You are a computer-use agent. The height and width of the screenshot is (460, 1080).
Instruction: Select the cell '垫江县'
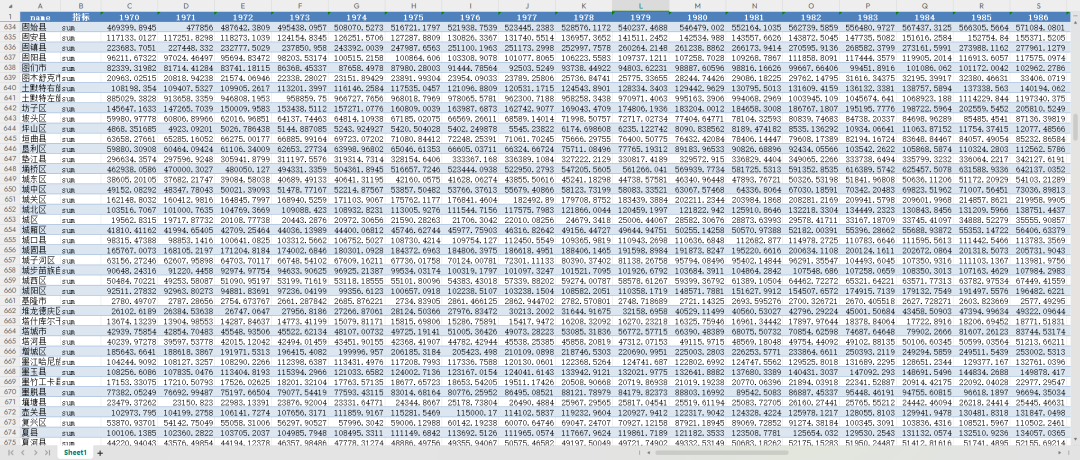tap(40, 158)
